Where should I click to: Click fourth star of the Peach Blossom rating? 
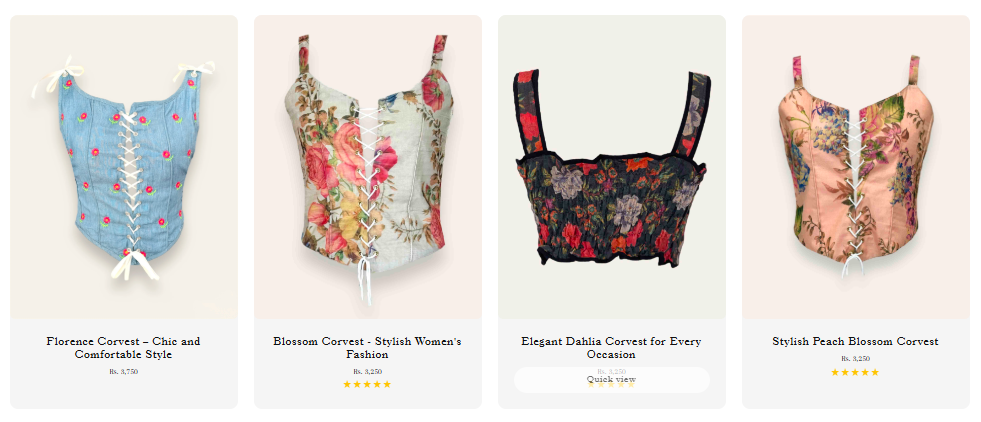point(865,372)
